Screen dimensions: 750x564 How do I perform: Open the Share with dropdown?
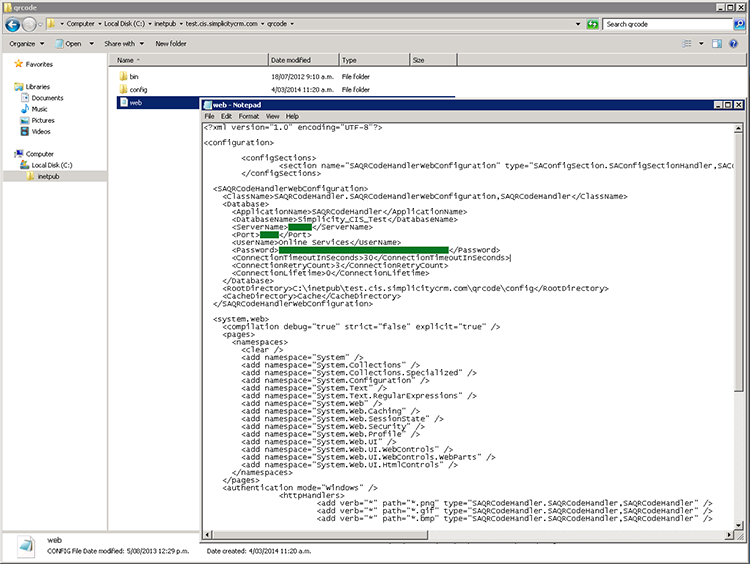pos(124,44)
